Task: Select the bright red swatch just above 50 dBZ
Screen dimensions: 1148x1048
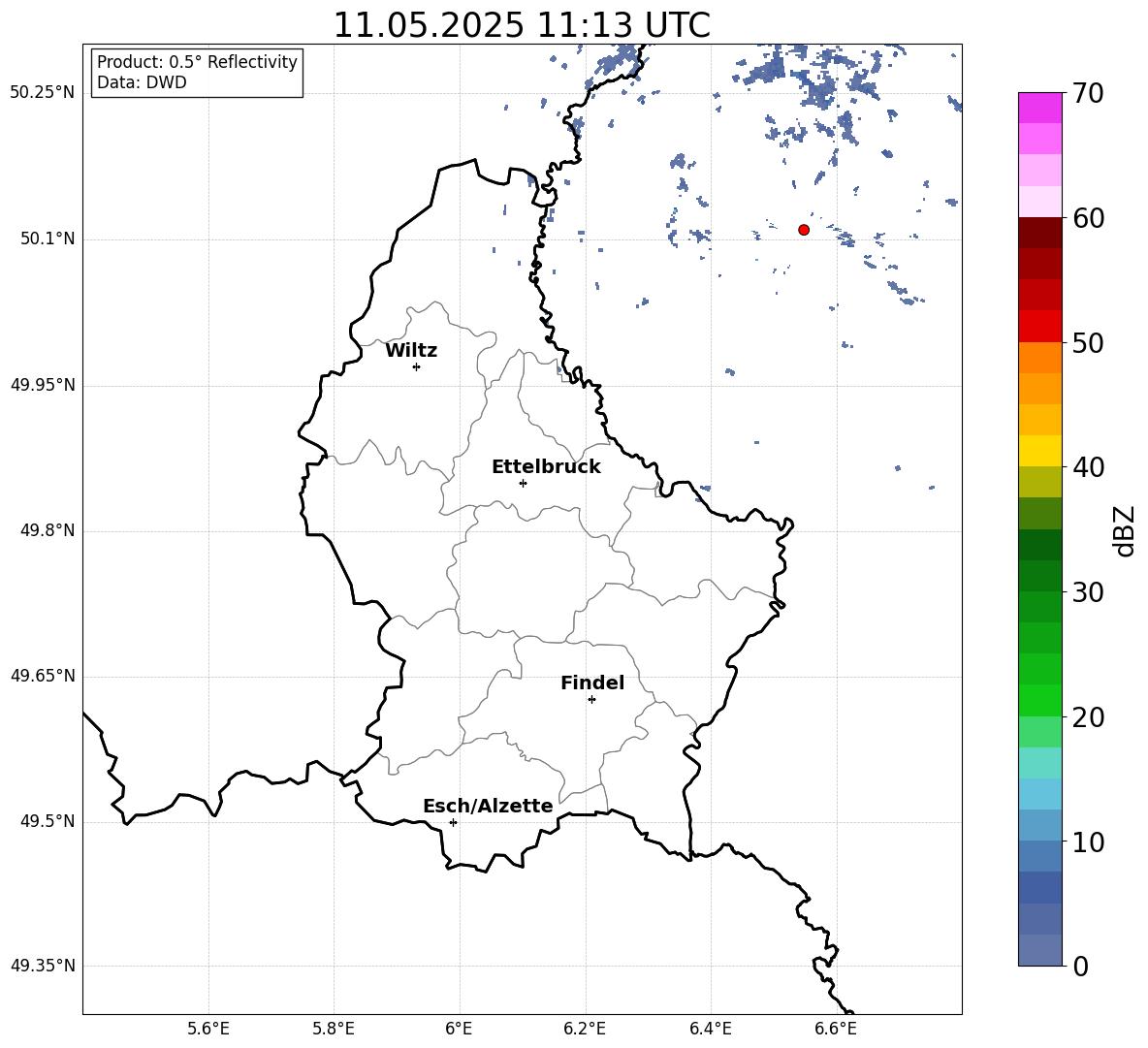Action: coord(1040,327)
